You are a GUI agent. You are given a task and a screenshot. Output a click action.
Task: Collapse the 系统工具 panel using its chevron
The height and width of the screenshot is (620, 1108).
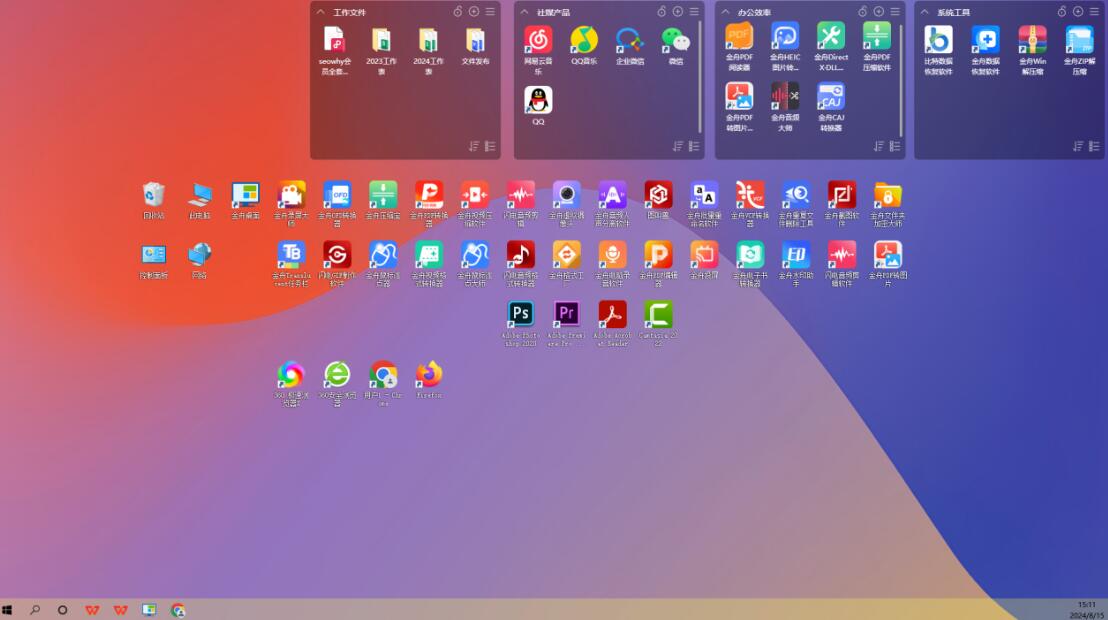pyautogui.click(x=925, y=12)
